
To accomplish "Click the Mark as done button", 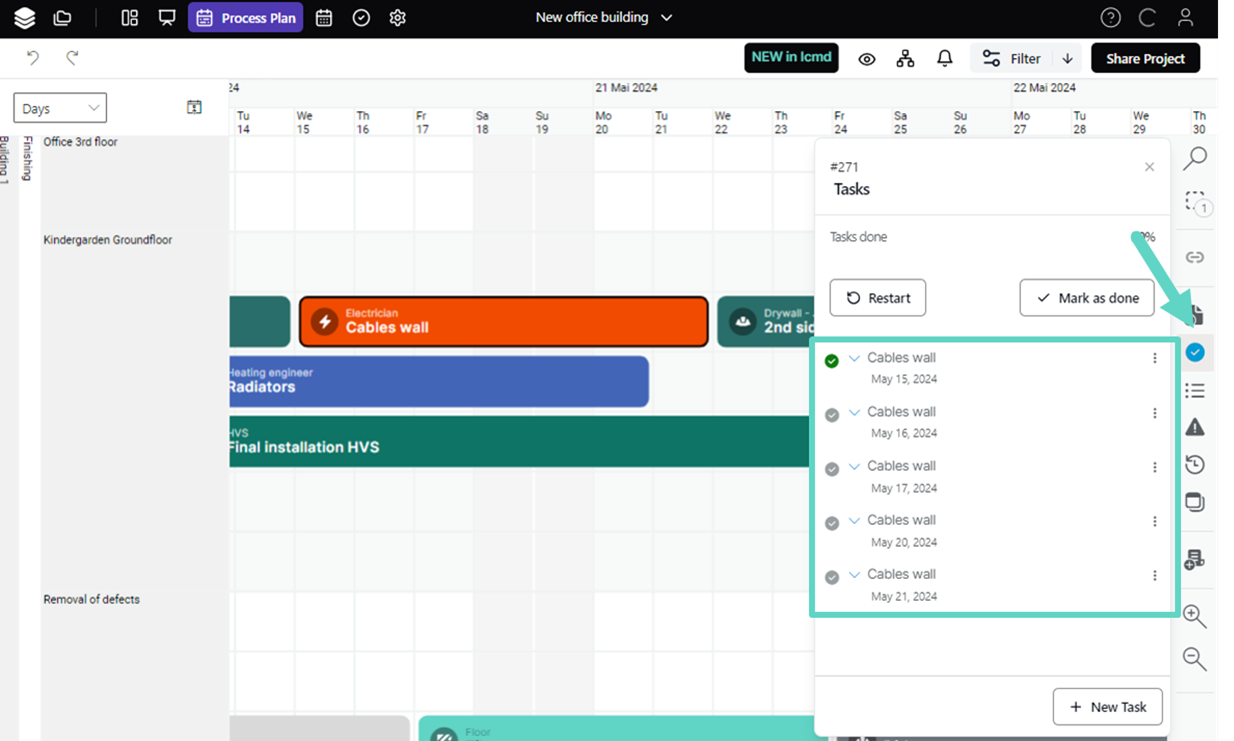I will pos(1086,298).
